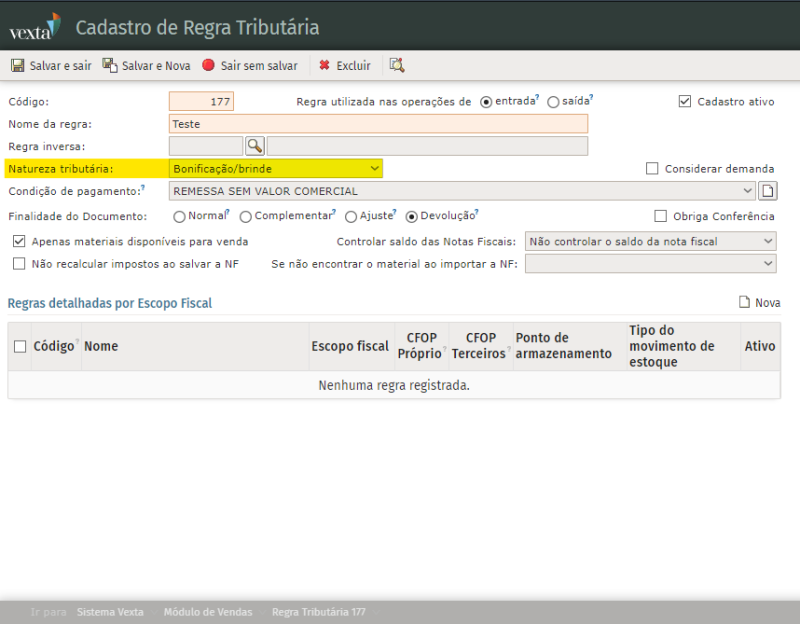Click Nova to add a detailed rule
This screenshot has width=800, height=624.
[x=759, y=303]
